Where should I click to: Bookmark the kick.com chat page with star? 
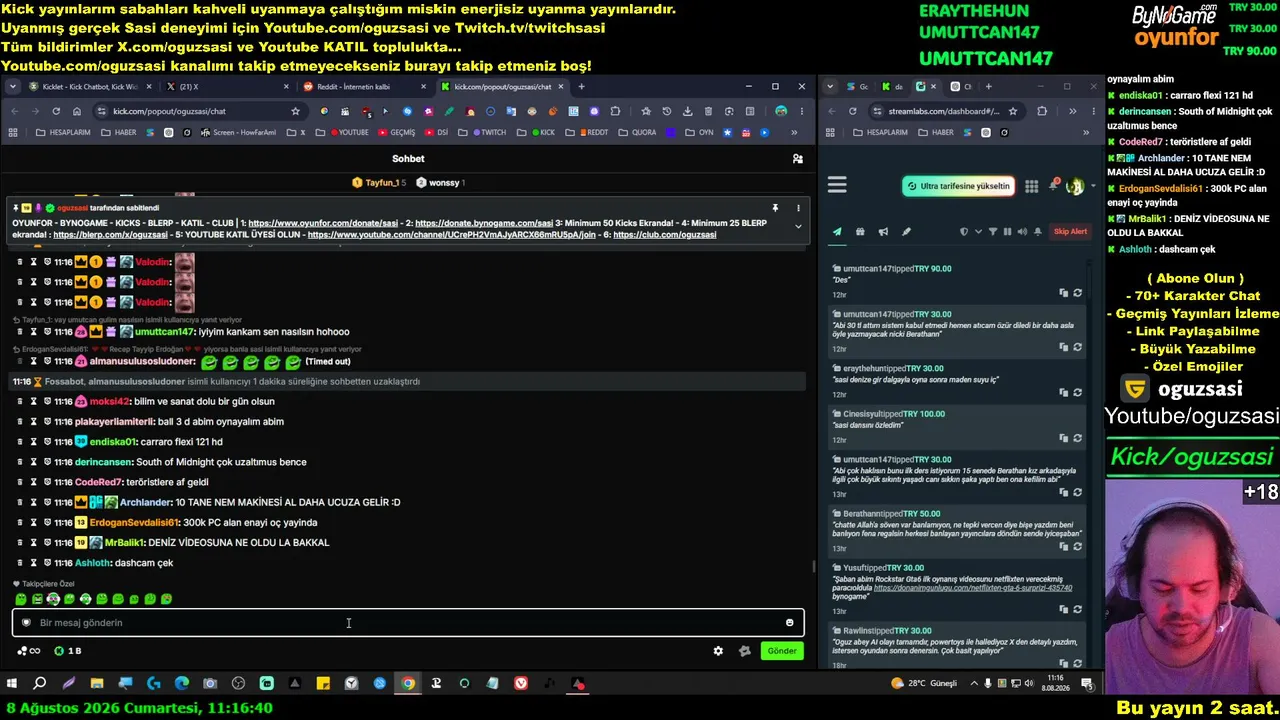(295, 111)
